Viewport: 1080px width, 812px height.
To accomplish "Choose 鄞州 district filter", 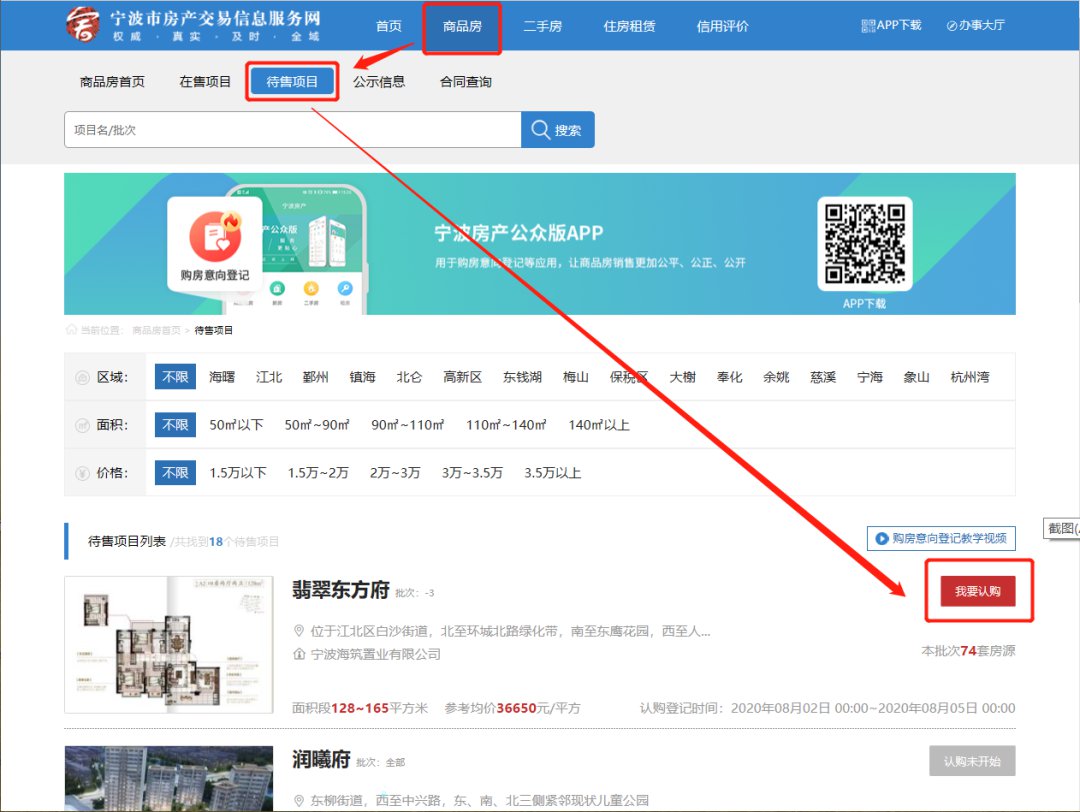I will click(315, 377).
